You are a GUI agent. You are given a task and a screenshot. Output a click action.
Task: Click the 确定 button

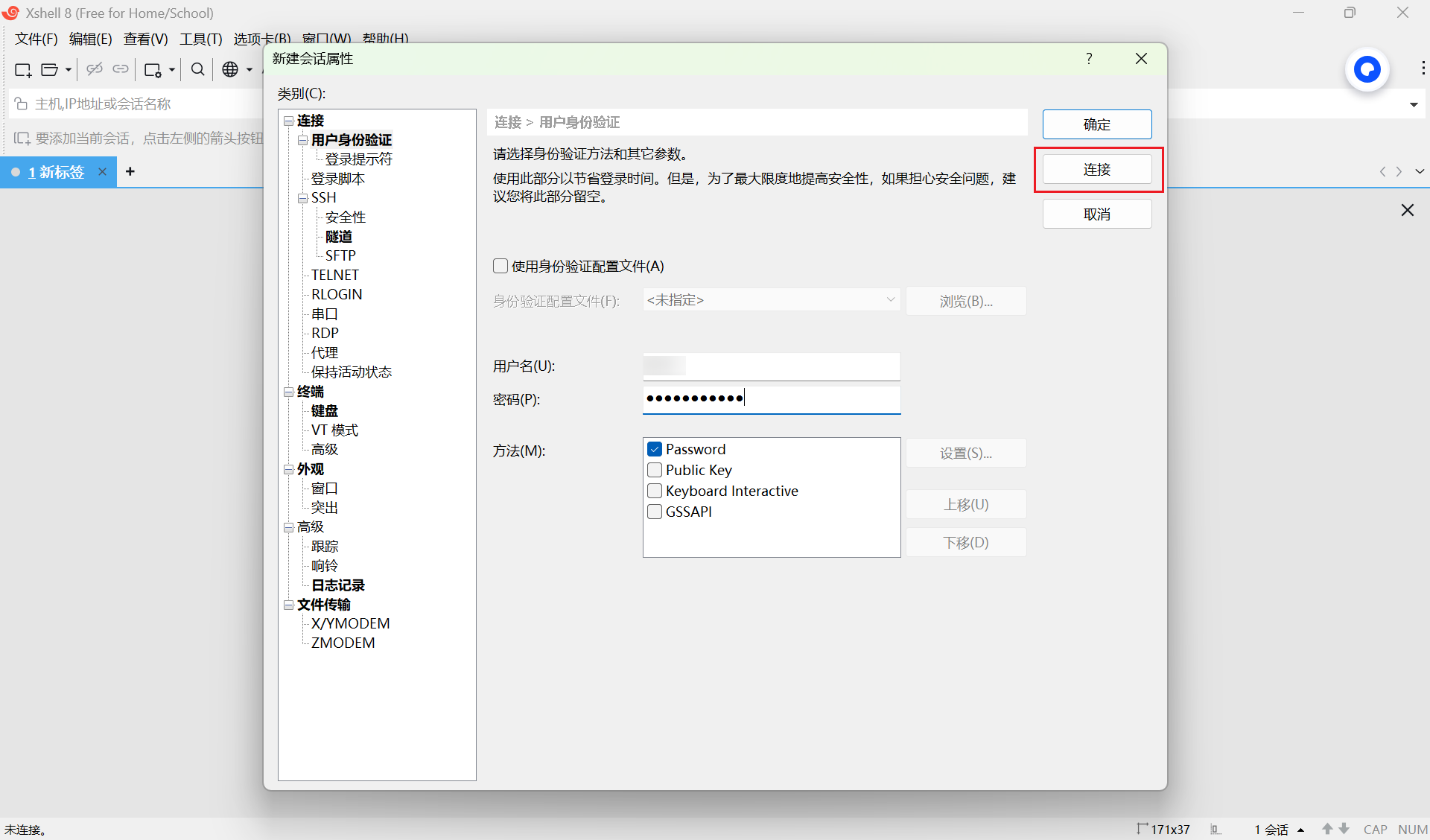click(1097, 124)
